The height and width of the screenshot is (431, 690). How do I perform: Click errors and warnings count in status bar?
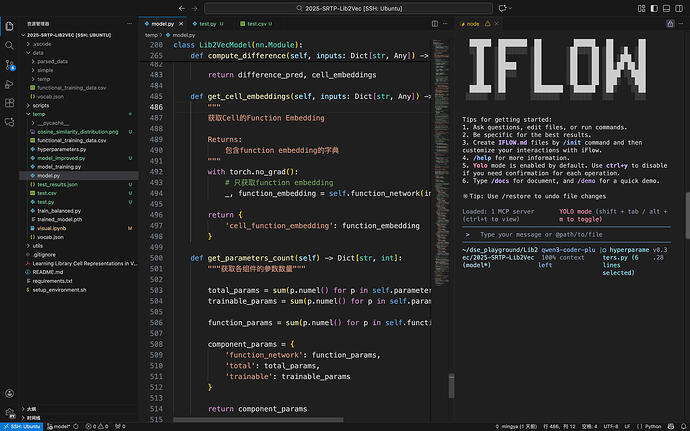click(x=97, y=426)
